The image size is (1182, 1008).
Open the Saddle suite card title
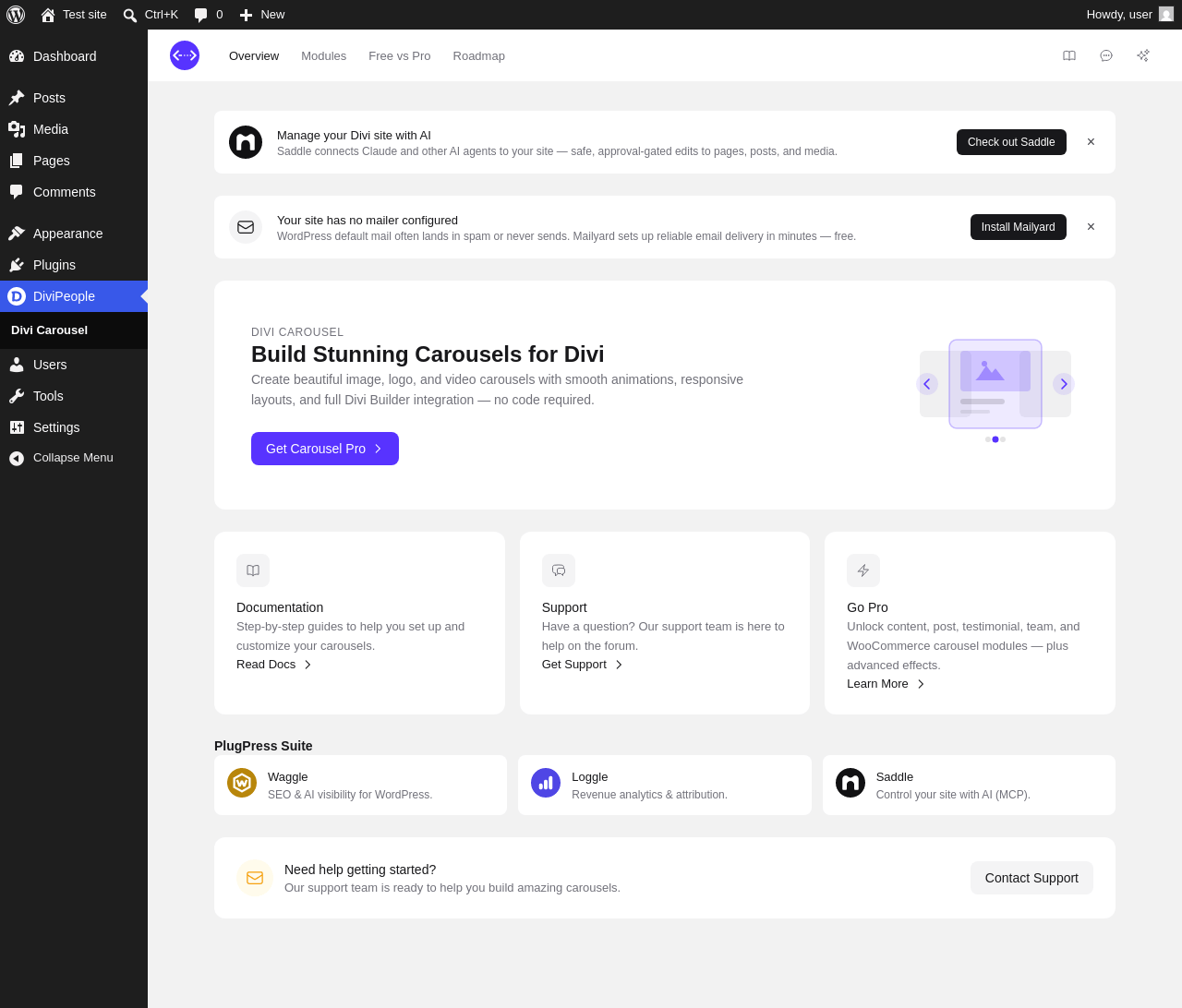tap(895, 777)
